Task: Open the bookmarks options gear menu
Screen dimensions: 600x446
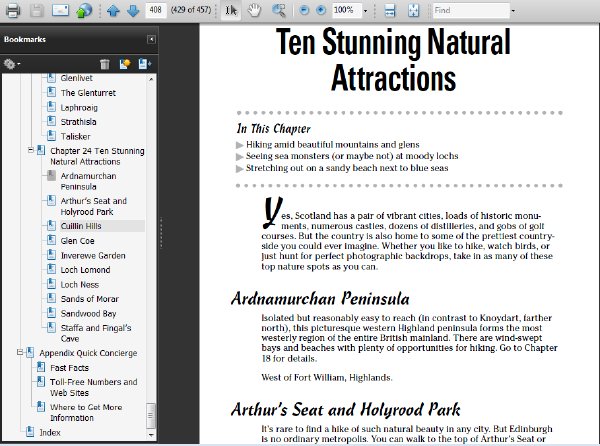Action: coord(11,64)
